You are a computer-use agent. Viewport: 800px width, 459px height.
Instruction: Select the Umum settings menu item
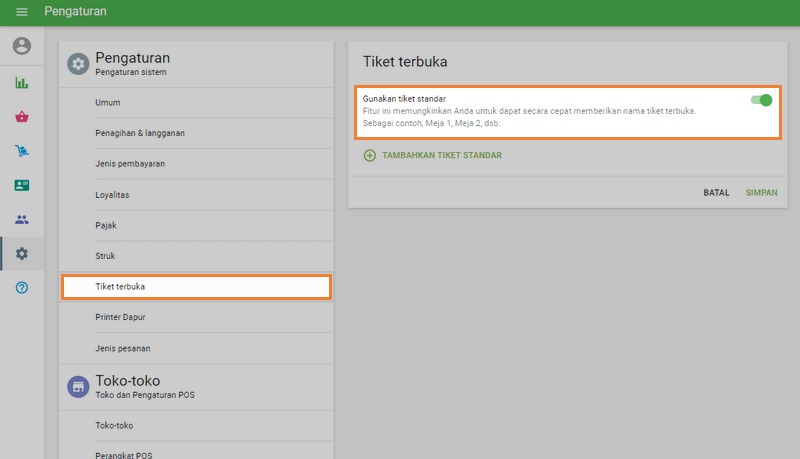108,102
